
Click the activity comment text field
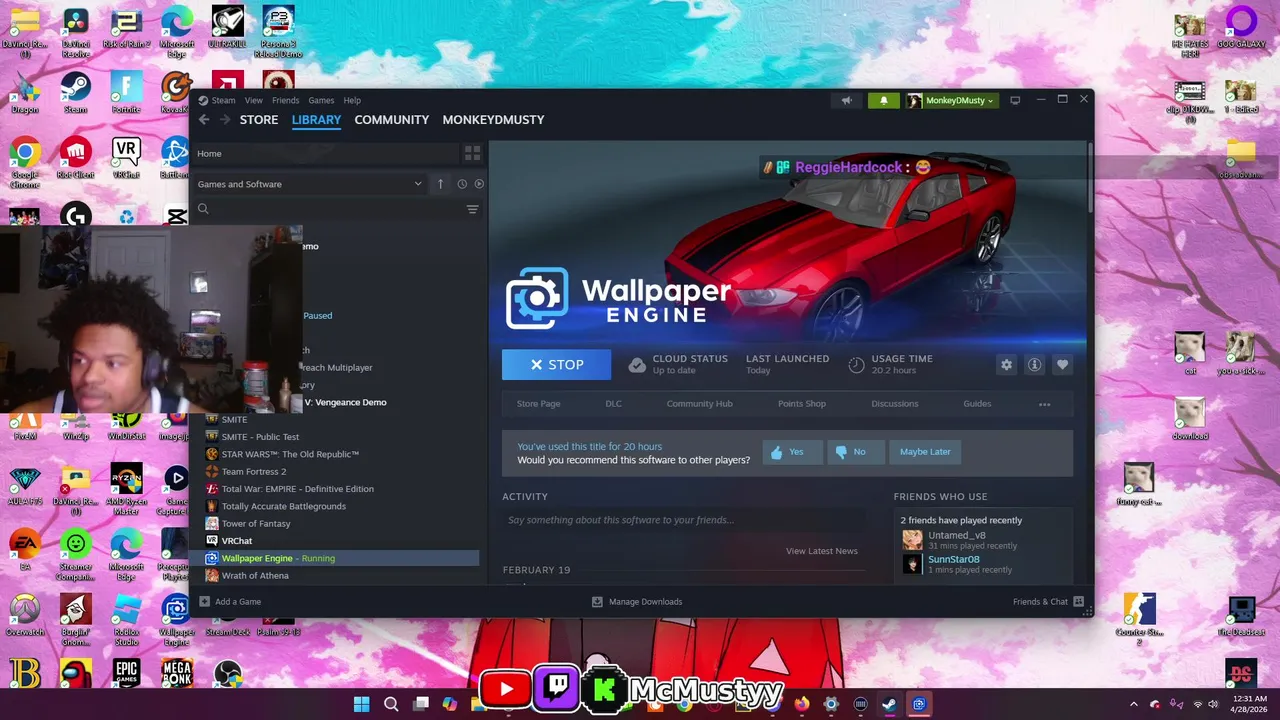click(684, 520)
